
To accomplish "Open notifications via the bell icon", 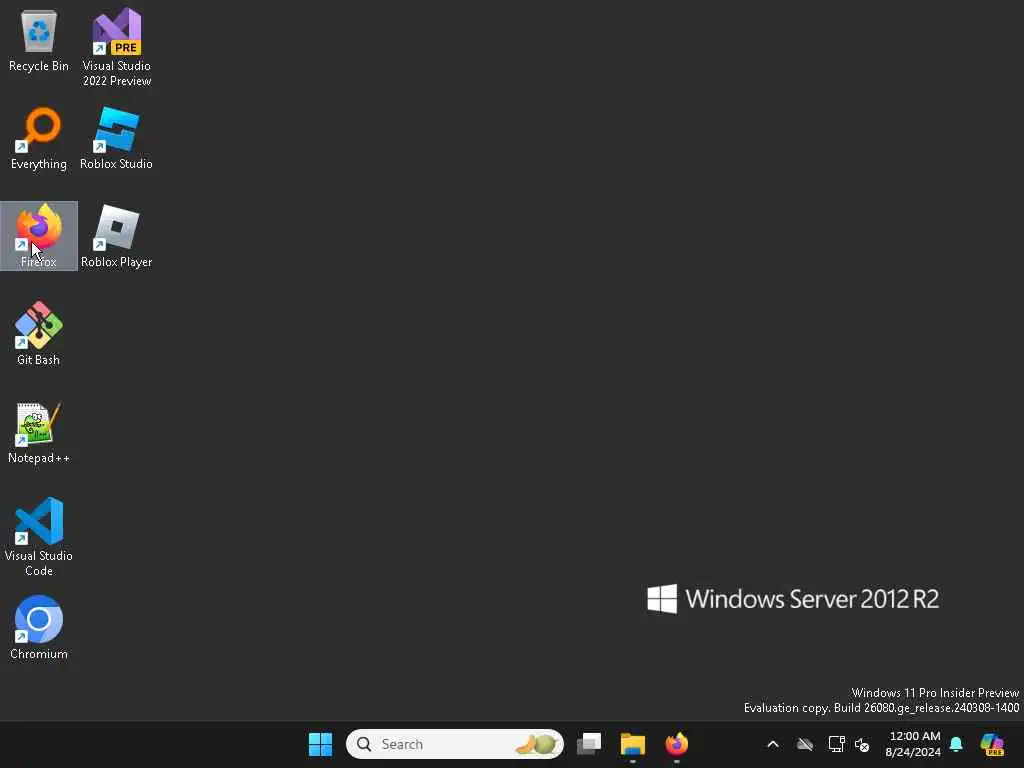I will click(956, 744).
